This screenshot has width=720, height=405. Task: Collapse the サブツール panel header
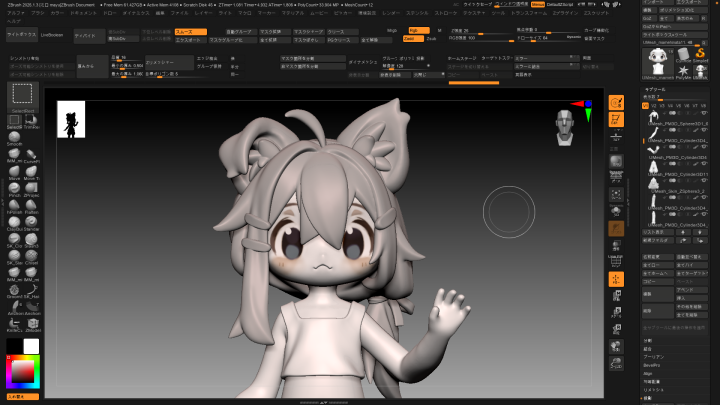click(x=655, y=90)
